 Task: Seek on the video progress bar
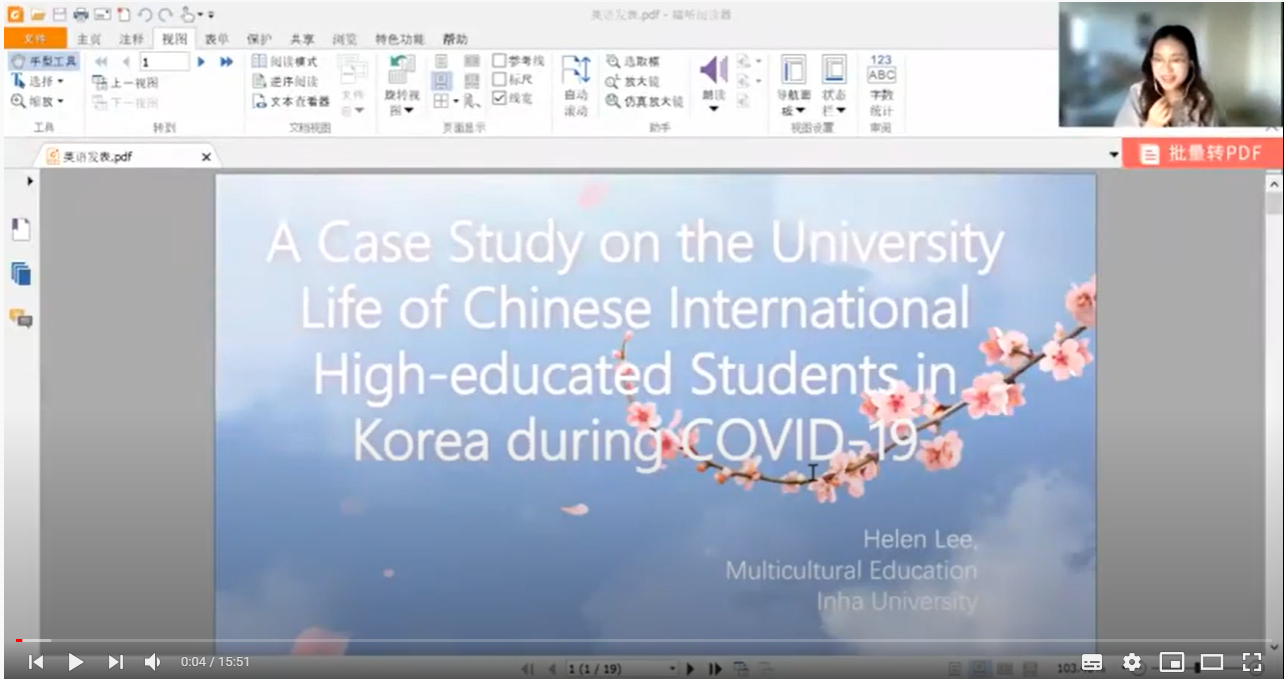pos(642,640)
